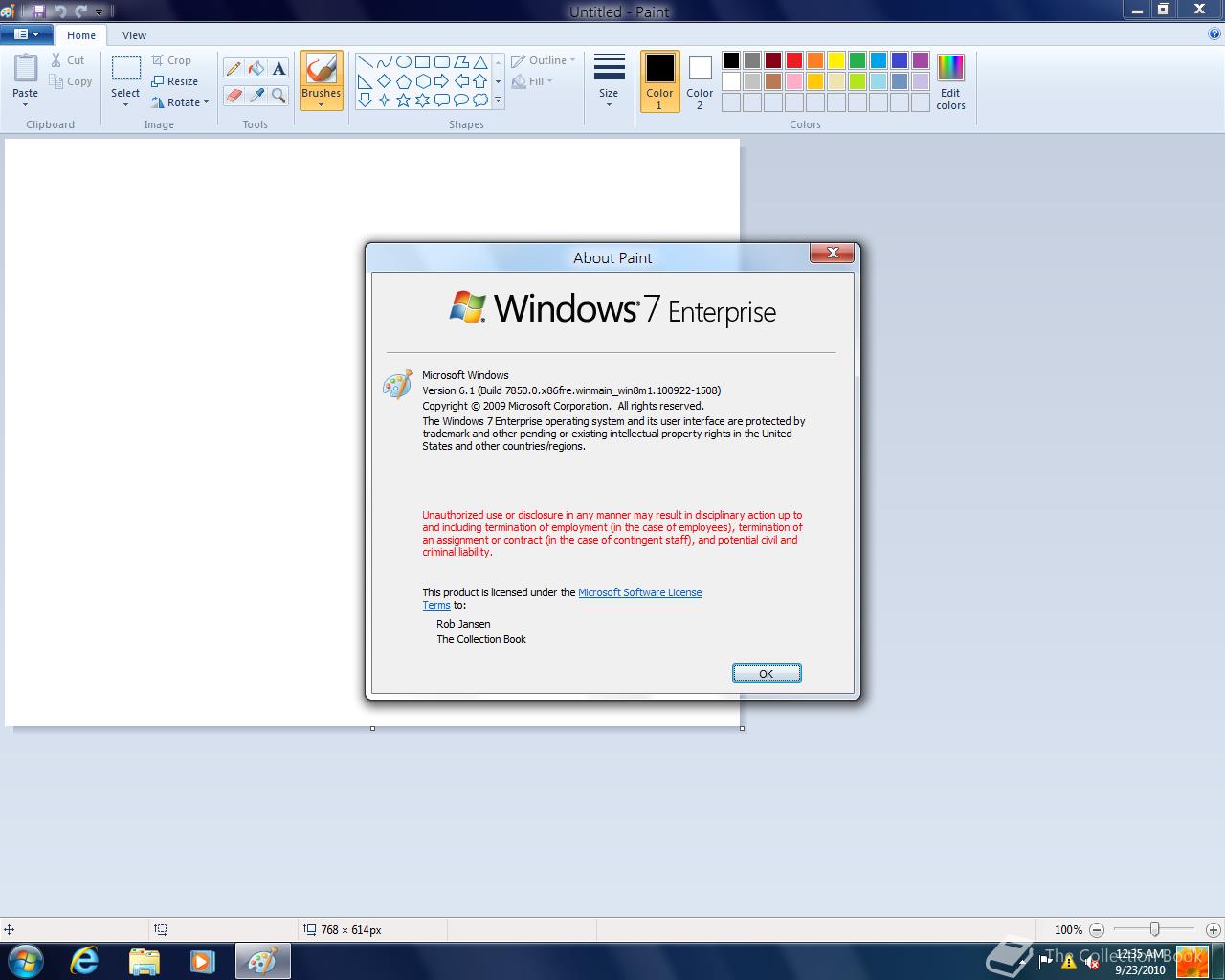Close the About Paint dialog
The height and width of the screenshot is (980, 1225).
click(833, 253)
